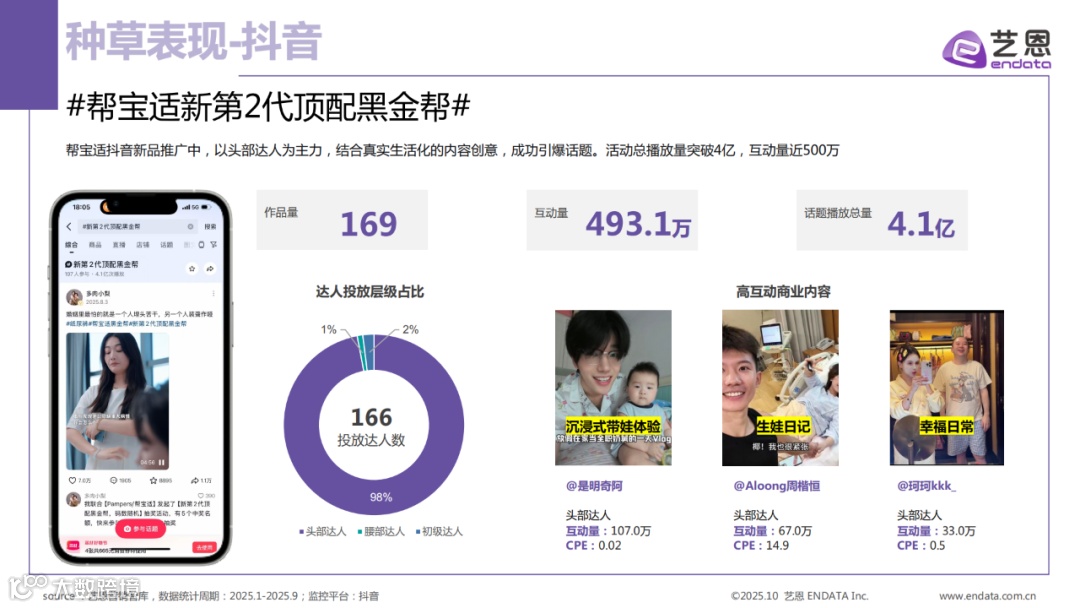Tap the filter funnel icon in phone tabs row
The height and width of the screenshot is (608, 1080).
pyautogui.click(x=214, y=245)
